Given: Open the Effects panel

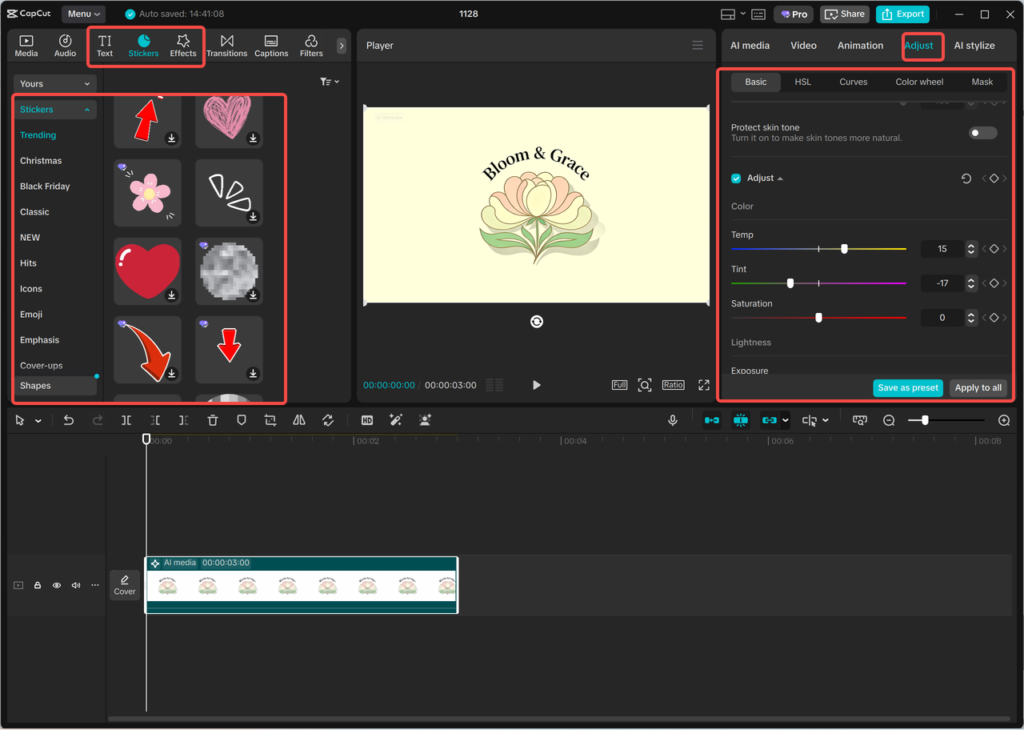Looking at the screenshot, I should 183,45.
